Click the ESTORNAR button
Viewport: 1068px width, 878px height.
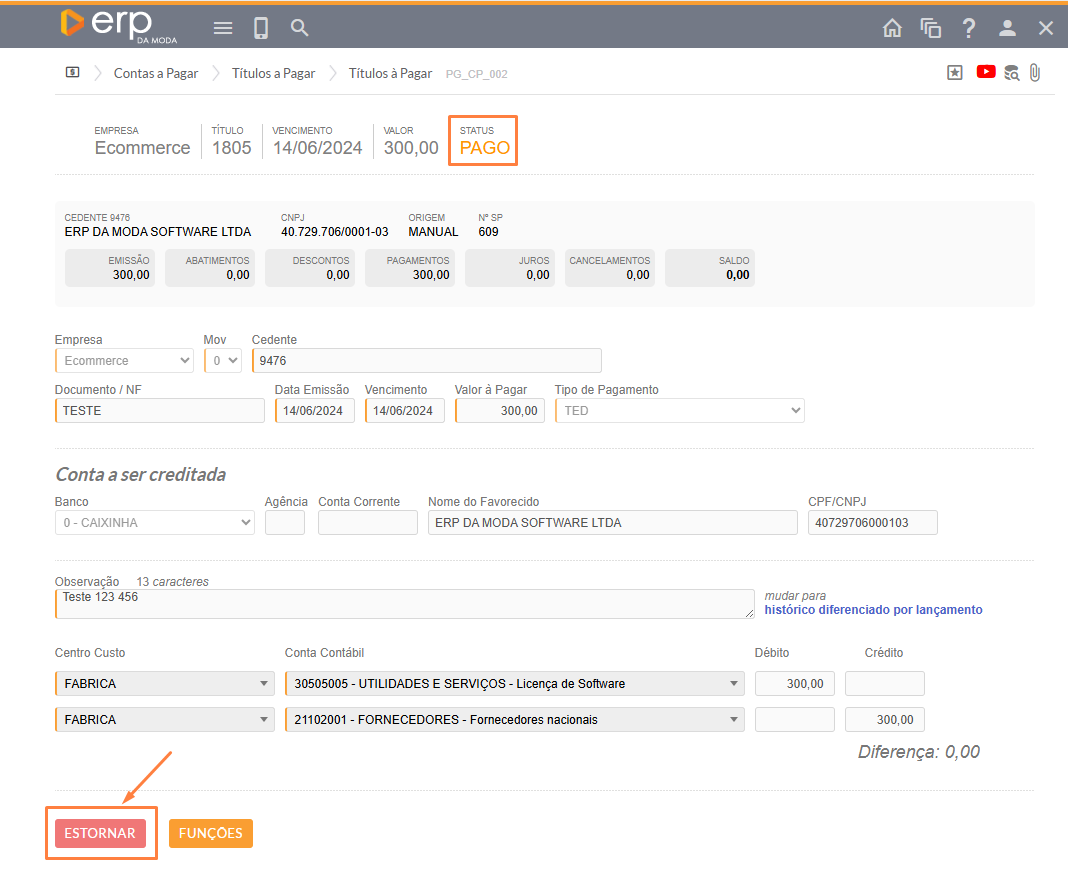pos(100,833)
